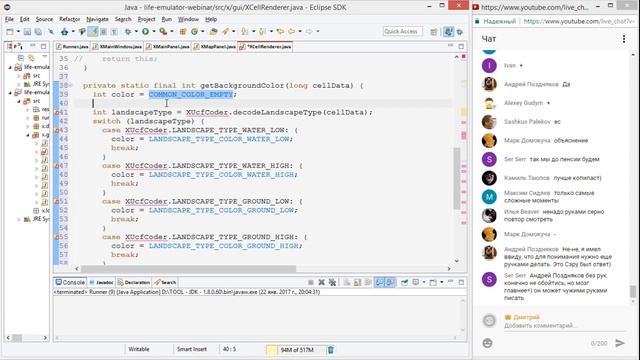
Task: Click the Quick Access field
Action: (402, 31)
